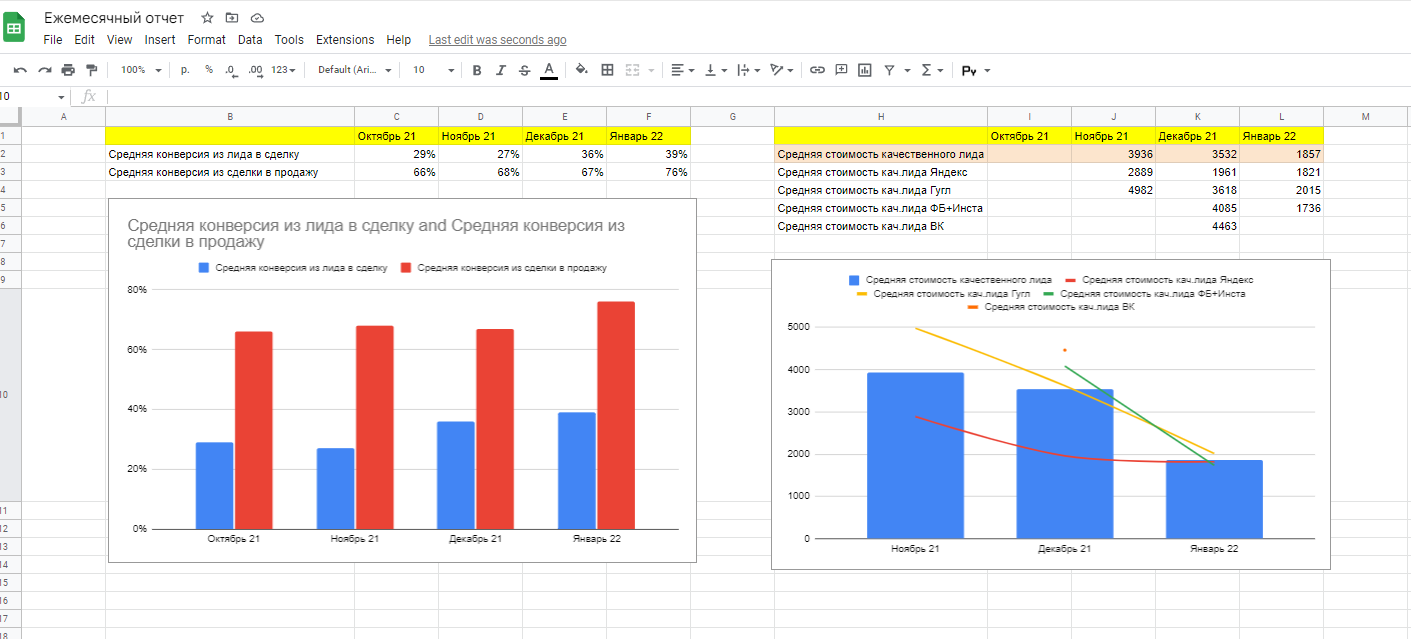Image resolution: width=1411 pixels, height=639 pixels.
Task: Open the Google Sheets home icon
Action: pos(15,27)
